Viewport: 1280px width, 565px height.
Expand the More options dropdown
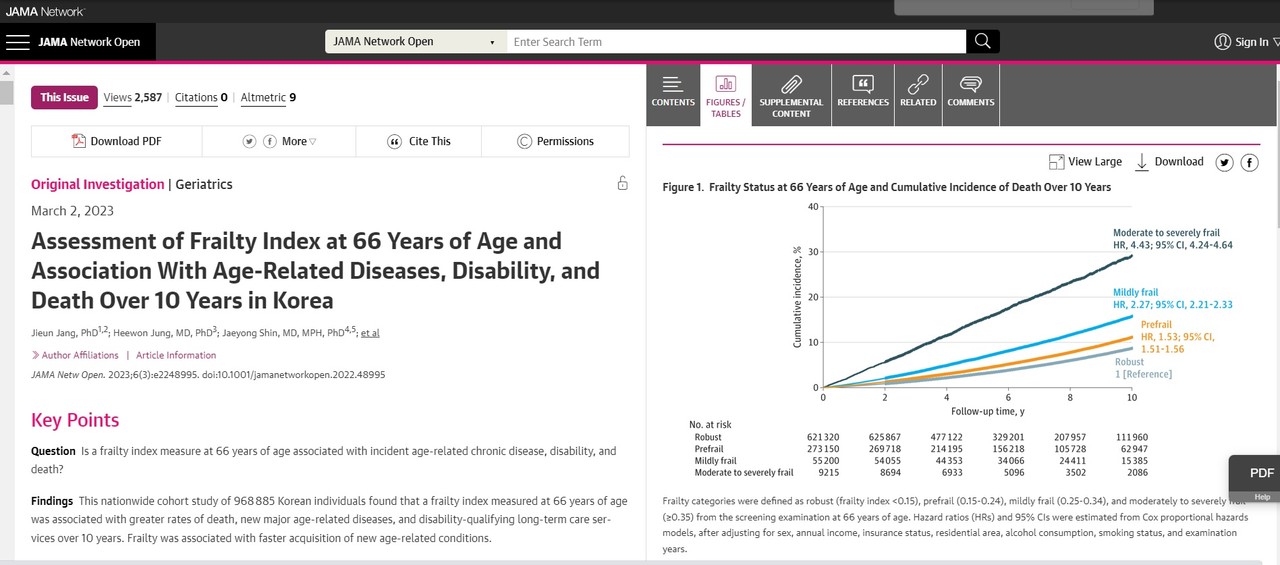click(298, 142)
